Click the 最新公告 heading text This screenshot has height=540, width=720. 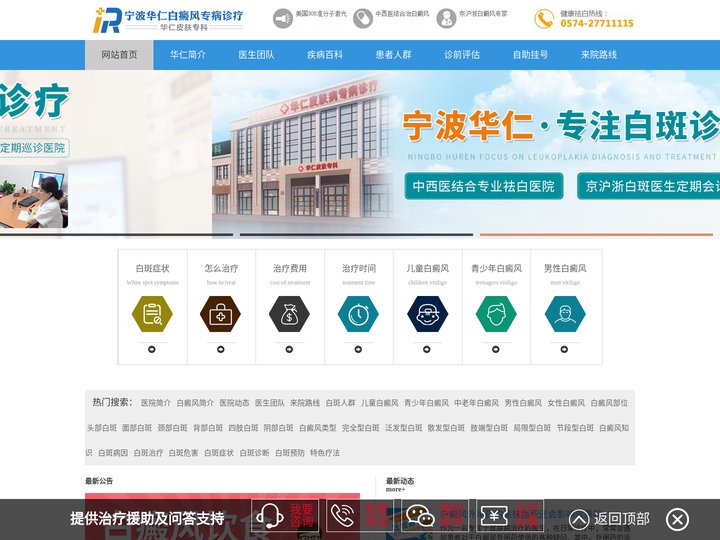[99, 481]
